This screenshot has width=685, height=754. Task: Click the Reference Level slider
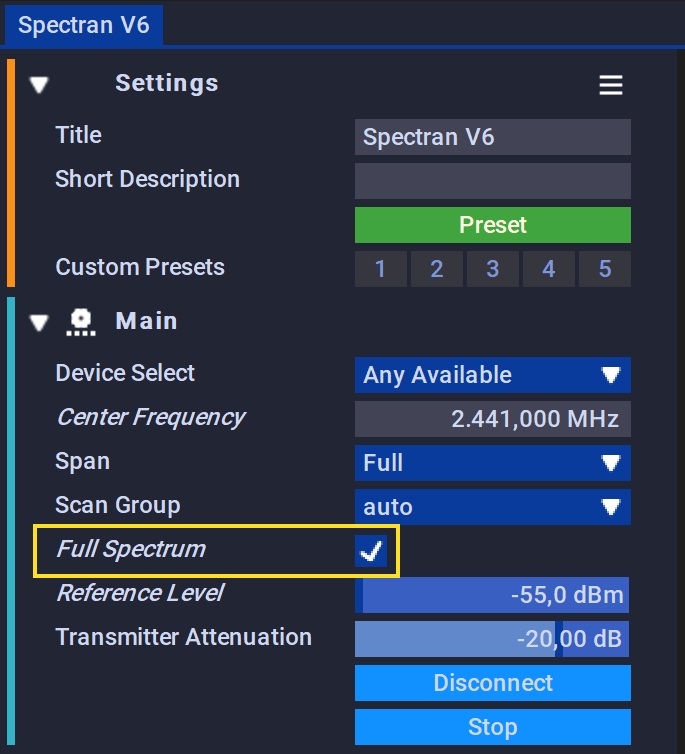pyautogui.click(x=492, y=595)
